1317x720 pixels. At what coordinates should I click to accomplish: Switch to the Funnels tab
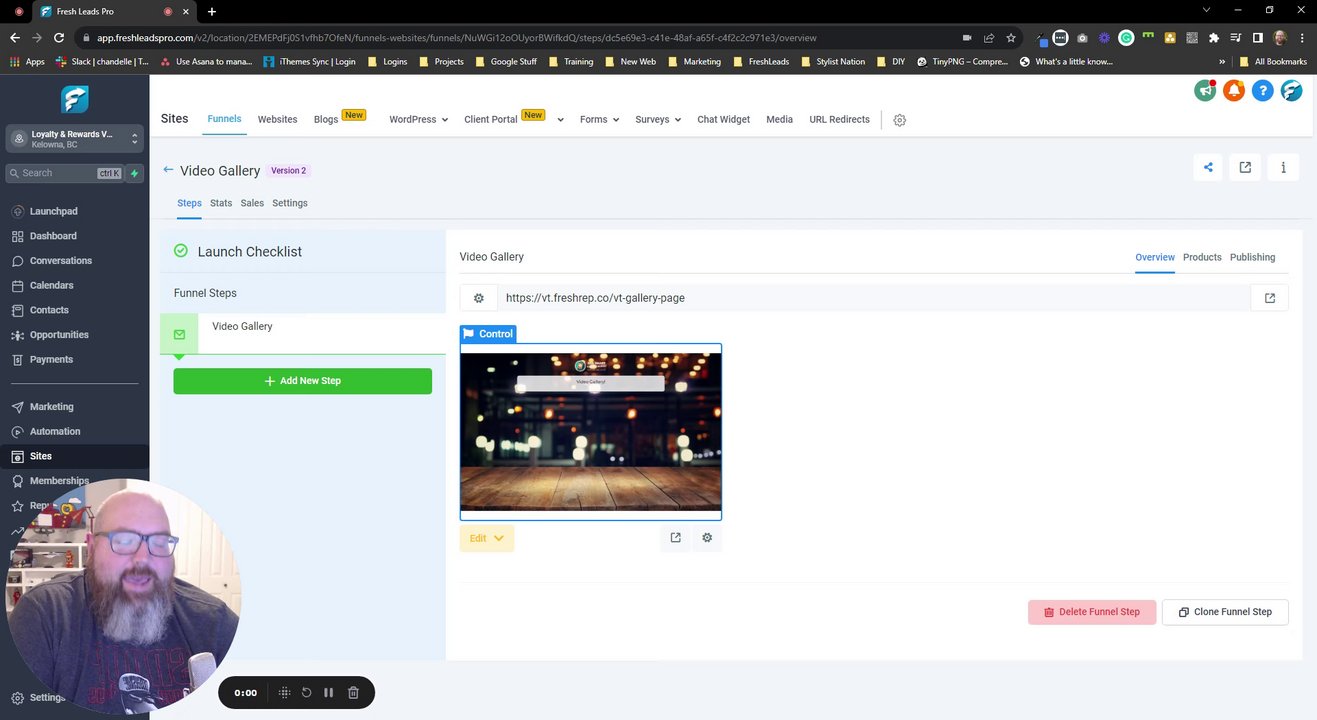tap(224, 119)
